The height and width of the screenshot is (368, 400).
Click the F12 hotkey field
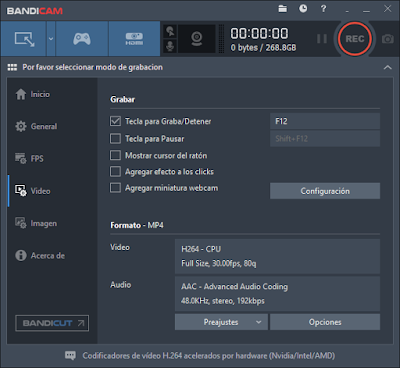325,121
